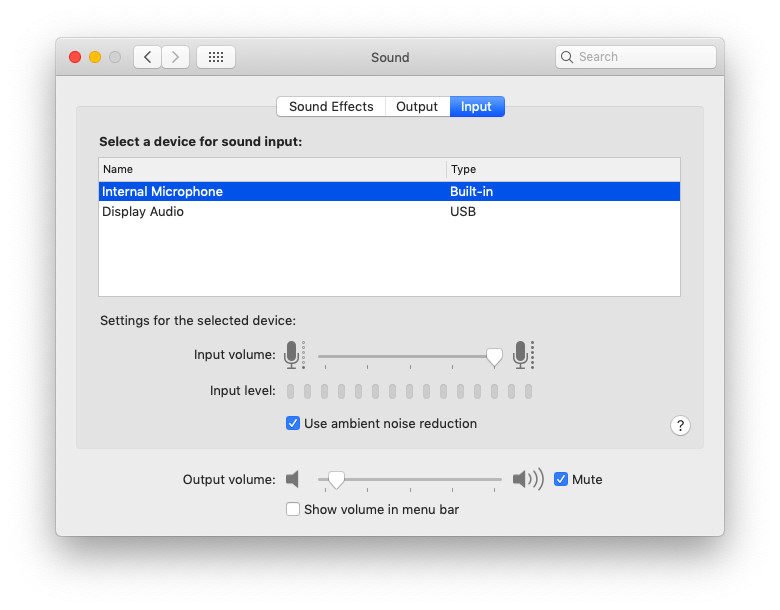Click the quiet speaker icon

pos(292,479)
